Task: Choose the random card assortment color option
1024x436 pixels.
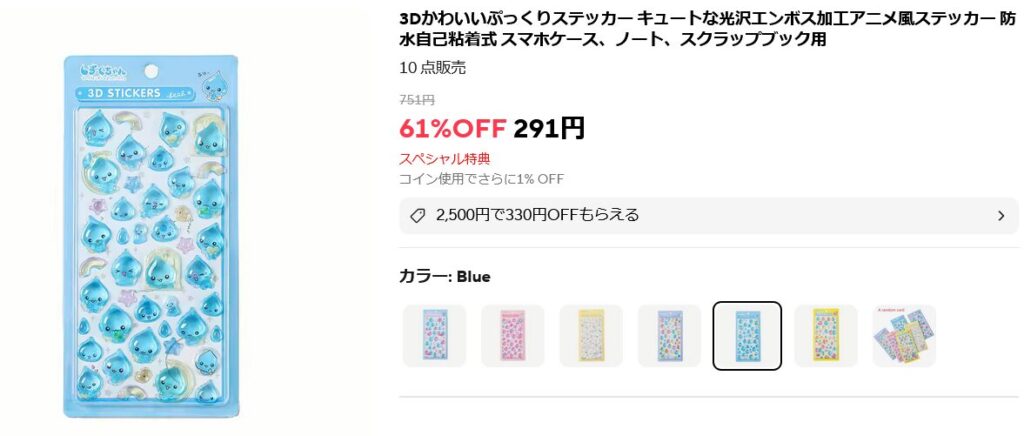Action: pyautogui.click(x=904, y=336)
